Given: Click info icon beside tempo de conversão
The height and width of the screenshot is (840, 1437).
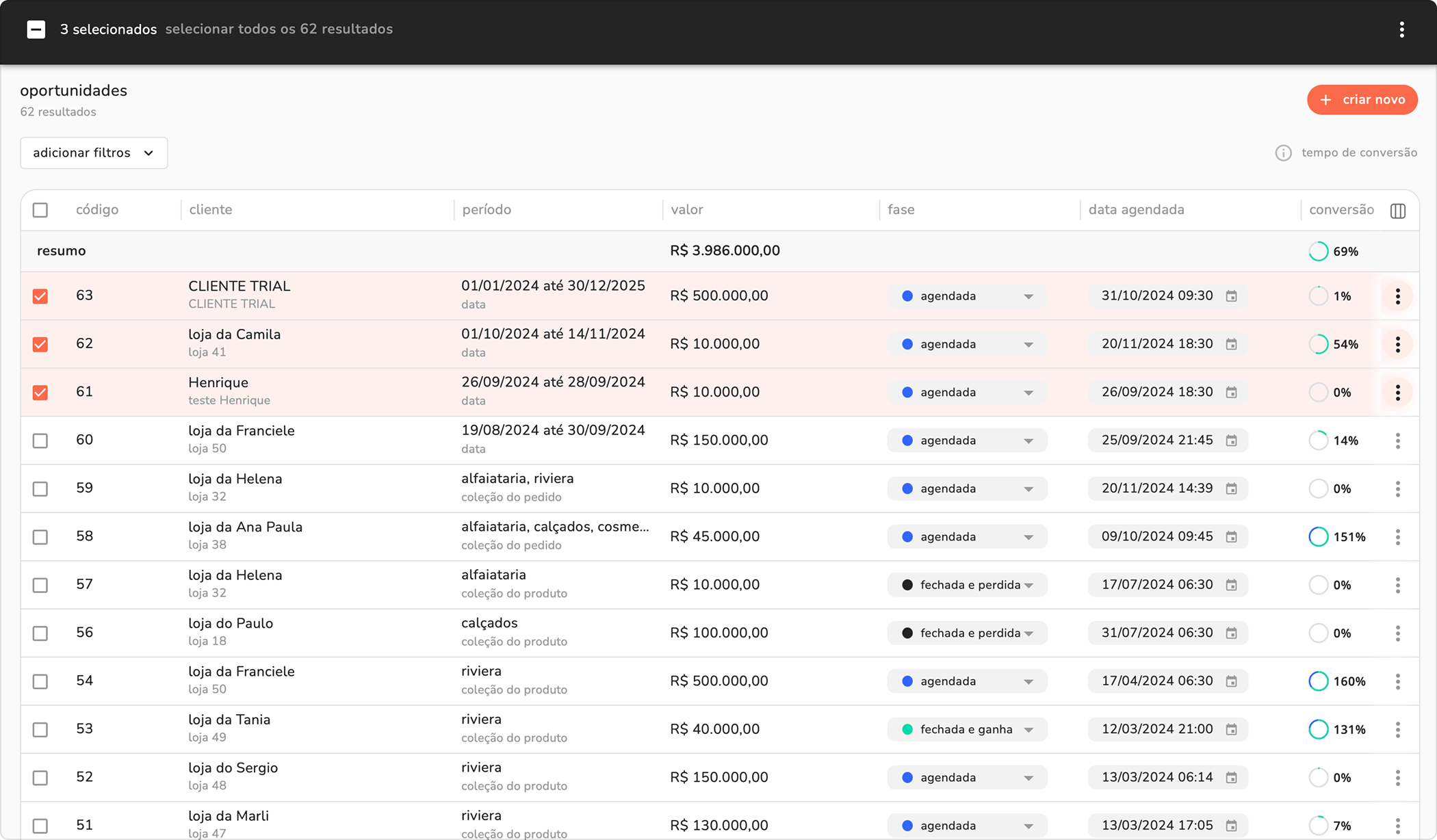Looking at the screenshot, I should coord(1283,153).
